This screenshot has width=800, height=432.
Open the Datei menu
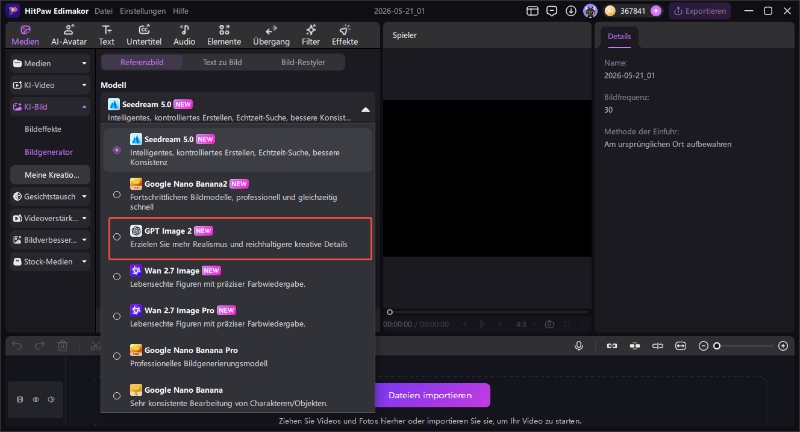pos(104,11)
